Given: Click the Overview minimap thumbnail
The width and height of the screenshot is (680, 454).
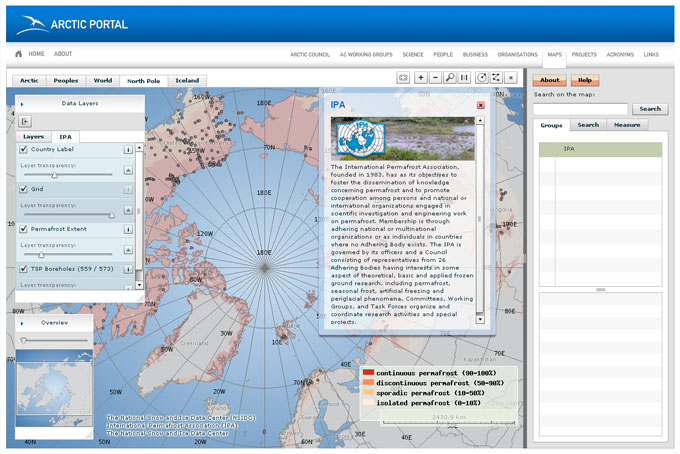Looking at the screenshot, I should tap(54, 389).
